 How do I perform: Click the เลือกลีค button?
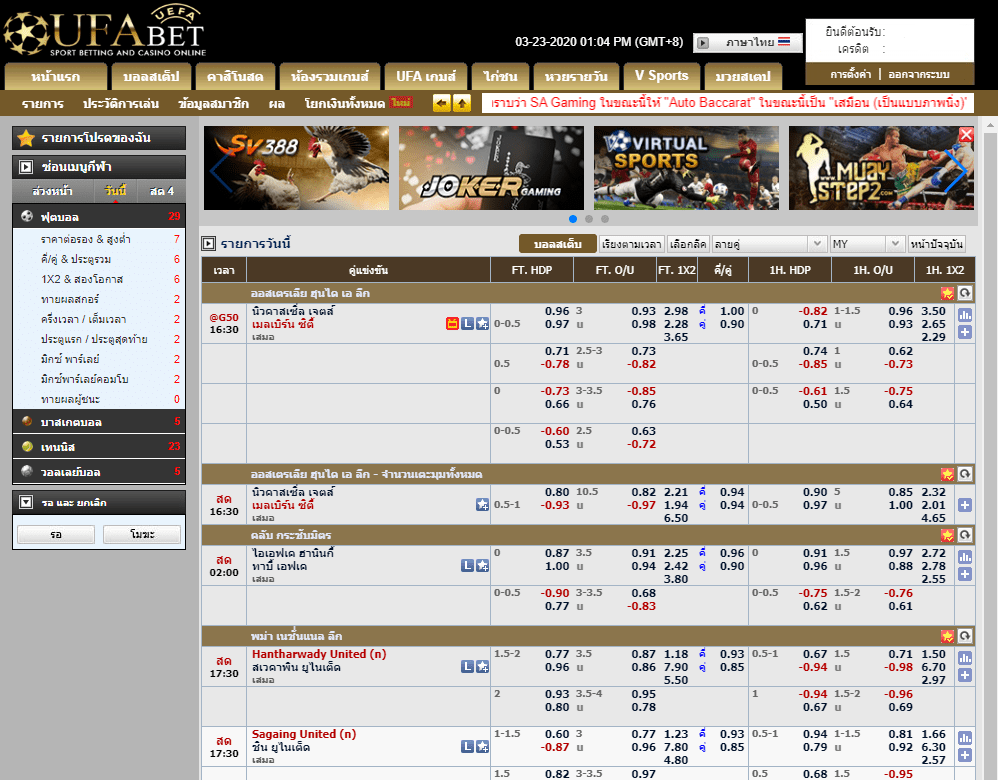[688, 244]
